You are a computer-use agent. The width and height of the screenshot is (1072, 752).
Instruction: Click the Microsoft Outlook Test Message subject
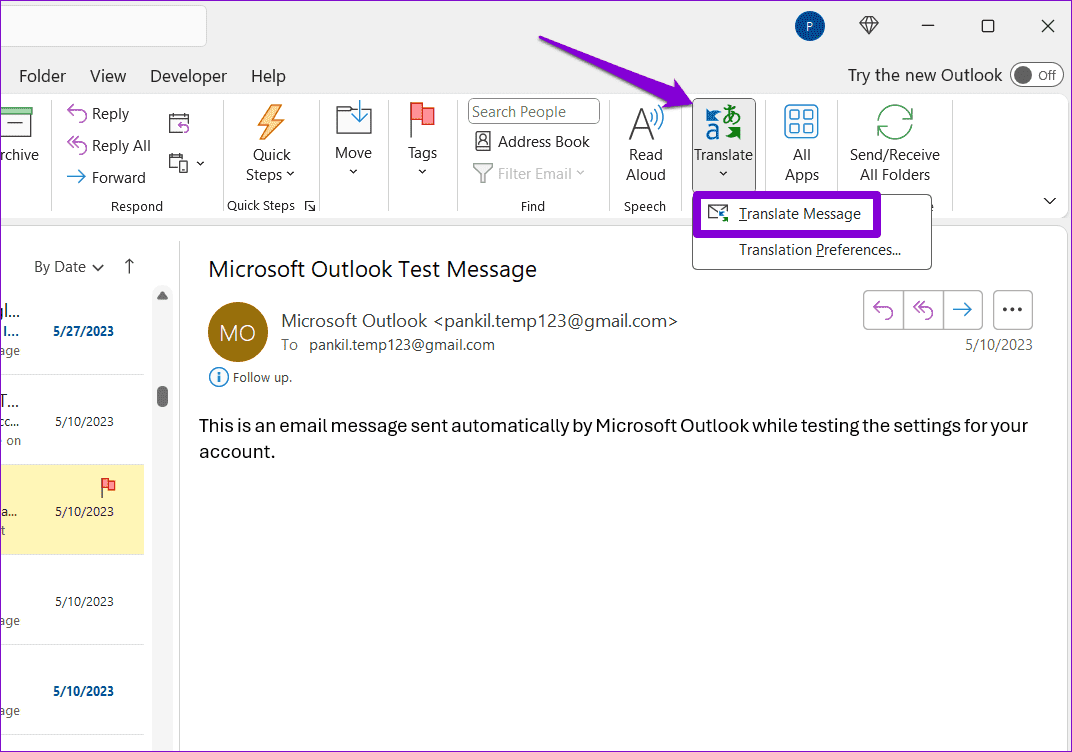pyautogui.click(x=373, y=269)
